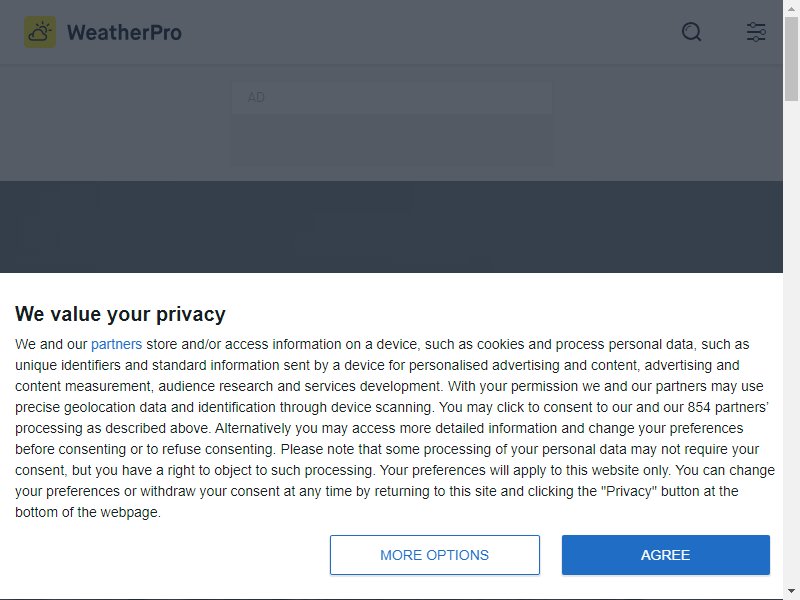This screenshot has width=800, height=600.
Task: Open search via magnifying glass icon
Action: (691, 32)
